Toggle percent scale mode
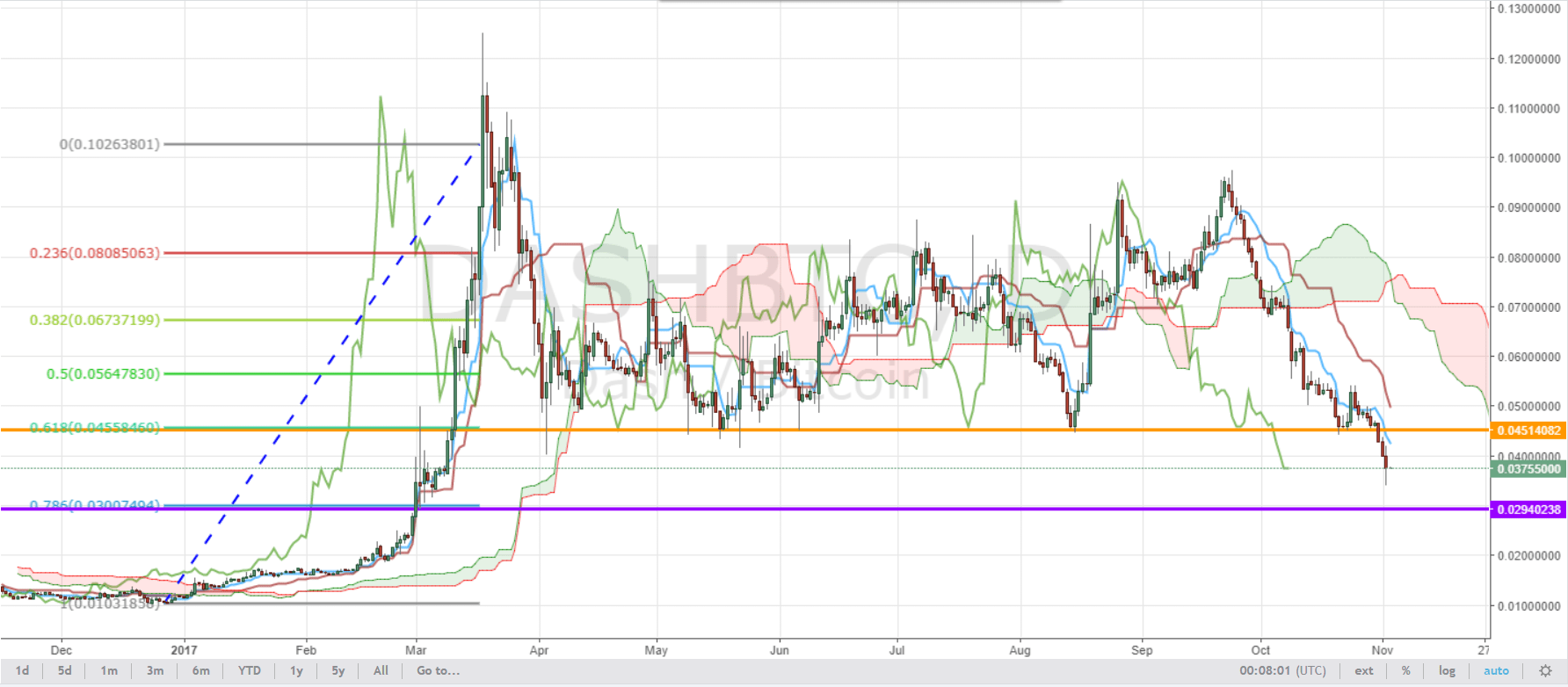This screenshot has width=1568, height=687. 1406,671
